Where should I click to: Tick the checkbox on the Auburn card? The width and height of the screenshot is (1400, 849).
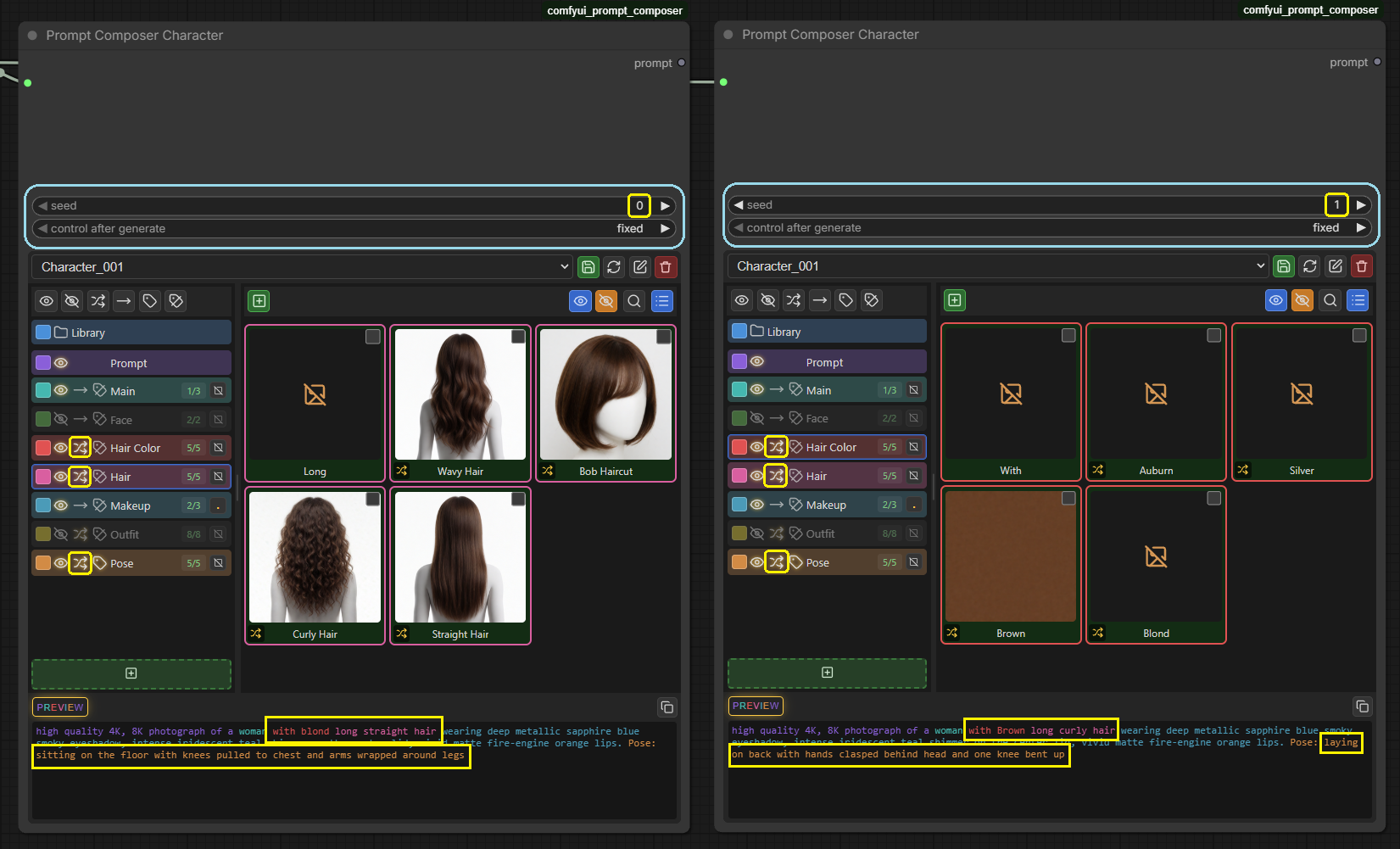click(x=1214, y=336)
